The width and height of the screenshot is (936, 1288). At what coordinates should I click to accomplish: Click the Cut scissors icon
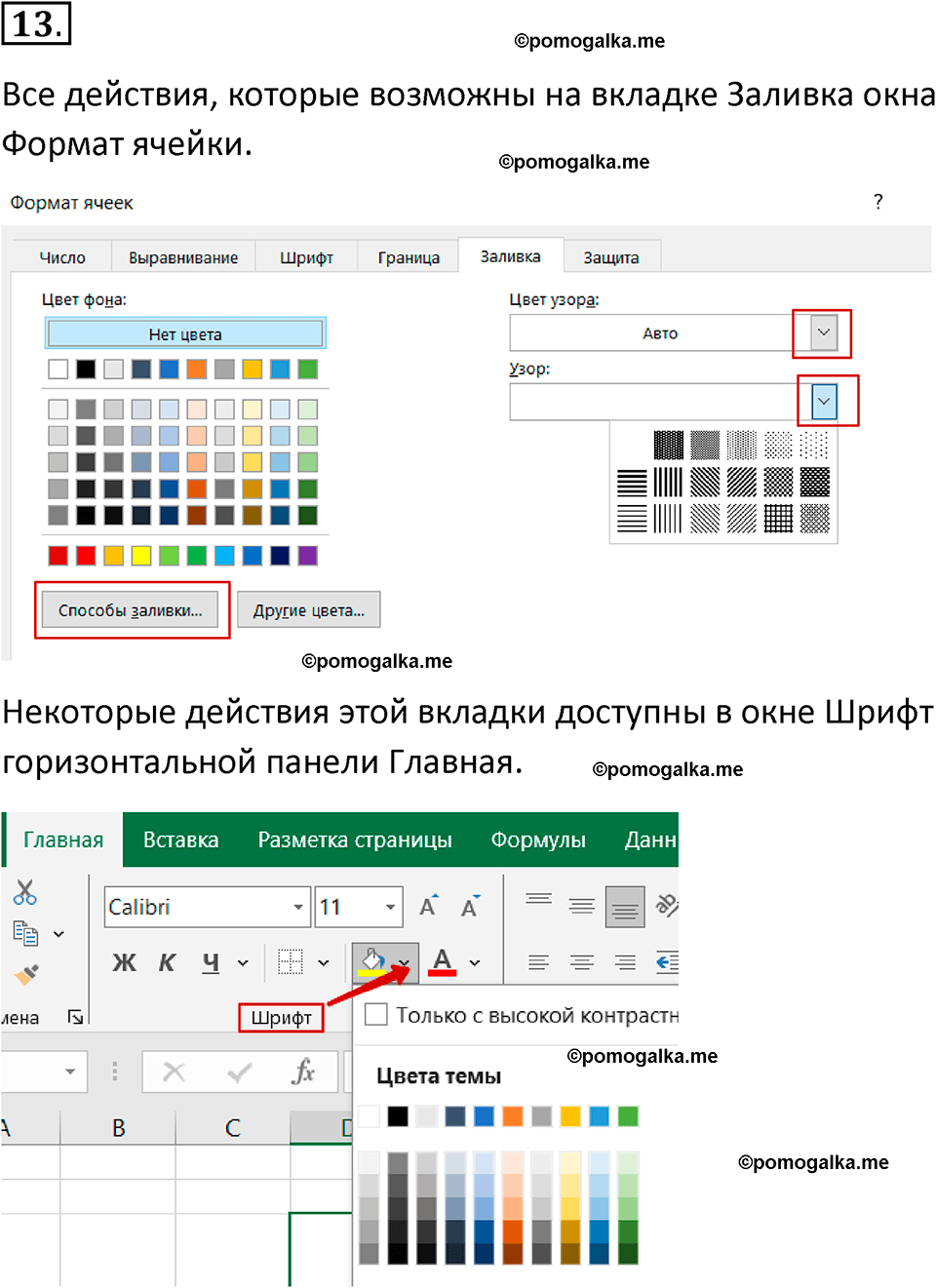coord(25,891)
